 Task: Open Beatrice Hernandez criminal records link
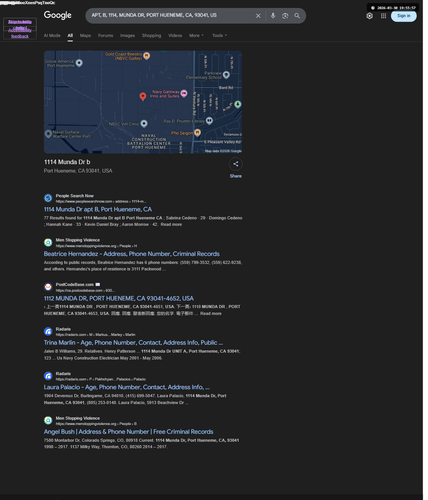point(132,254)
